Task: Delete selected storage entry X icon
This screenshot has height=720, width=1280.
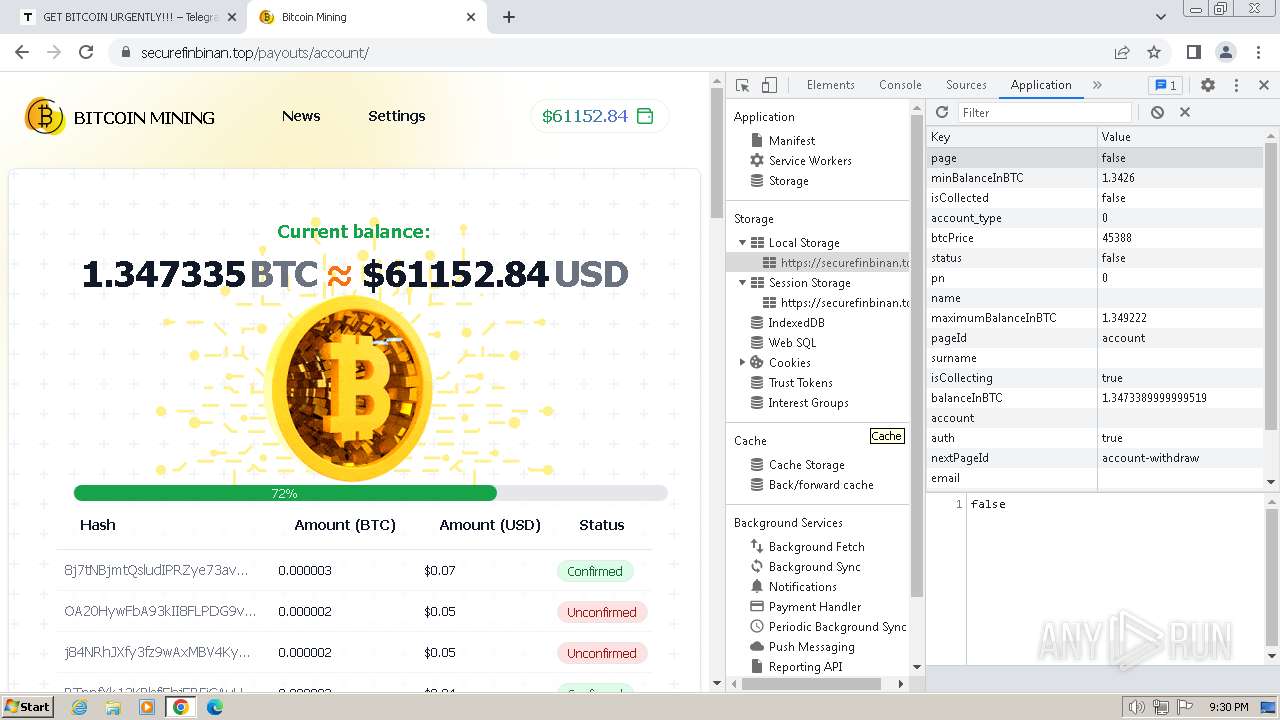Action: pos(1185,112)
